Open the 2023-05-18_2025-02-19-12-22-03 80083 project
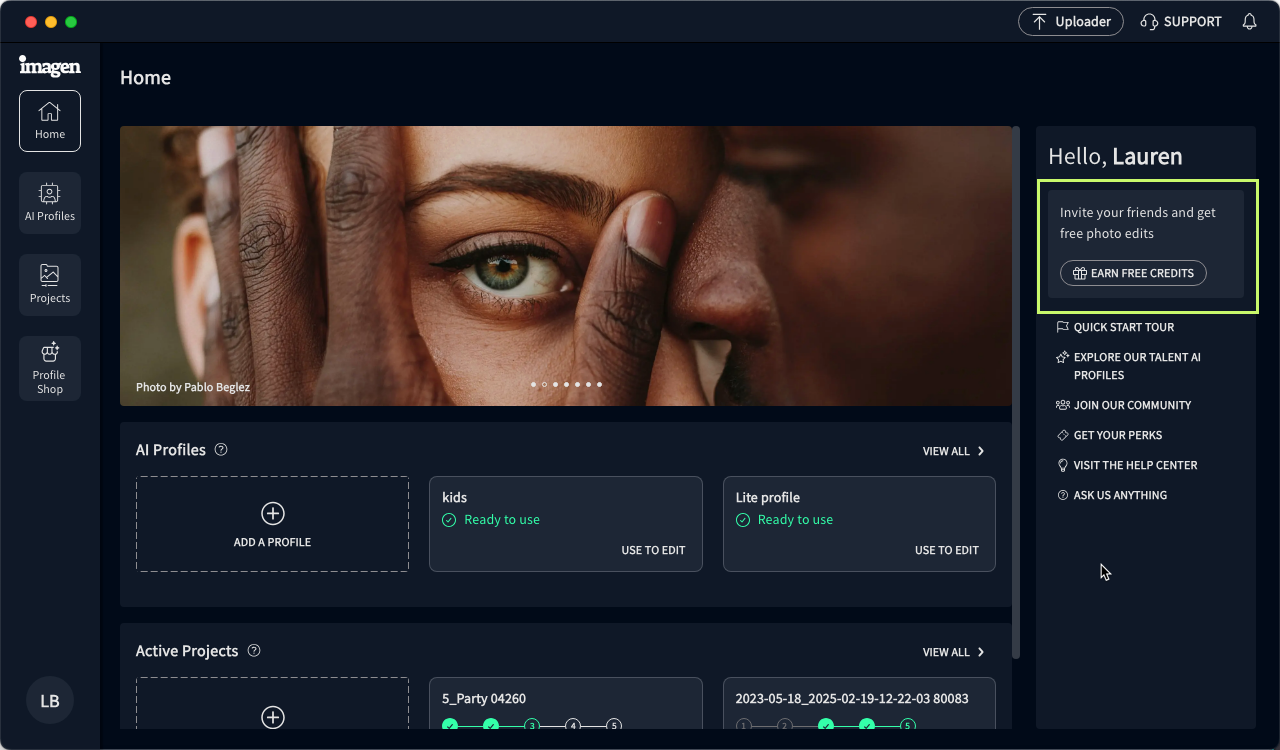 coord(859,704)
